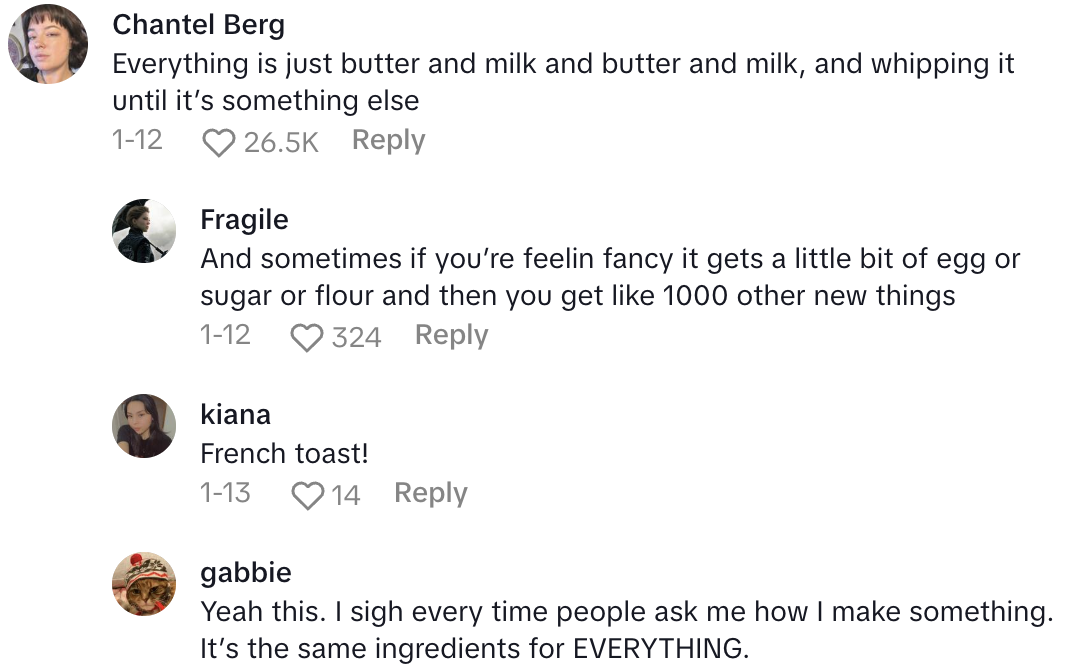Open gabbie's profile from her name
1068x672 pixels.
pos(246,573)
